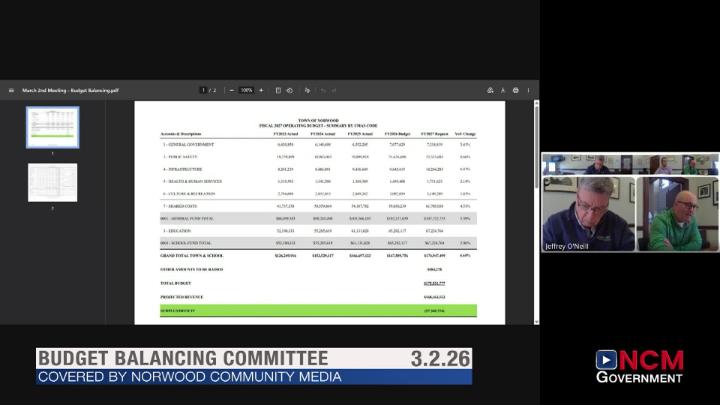Click the meeting room camera view
The width and height of the screenshot is (720, 405).
pyautogui.click(x=630, y=164)
